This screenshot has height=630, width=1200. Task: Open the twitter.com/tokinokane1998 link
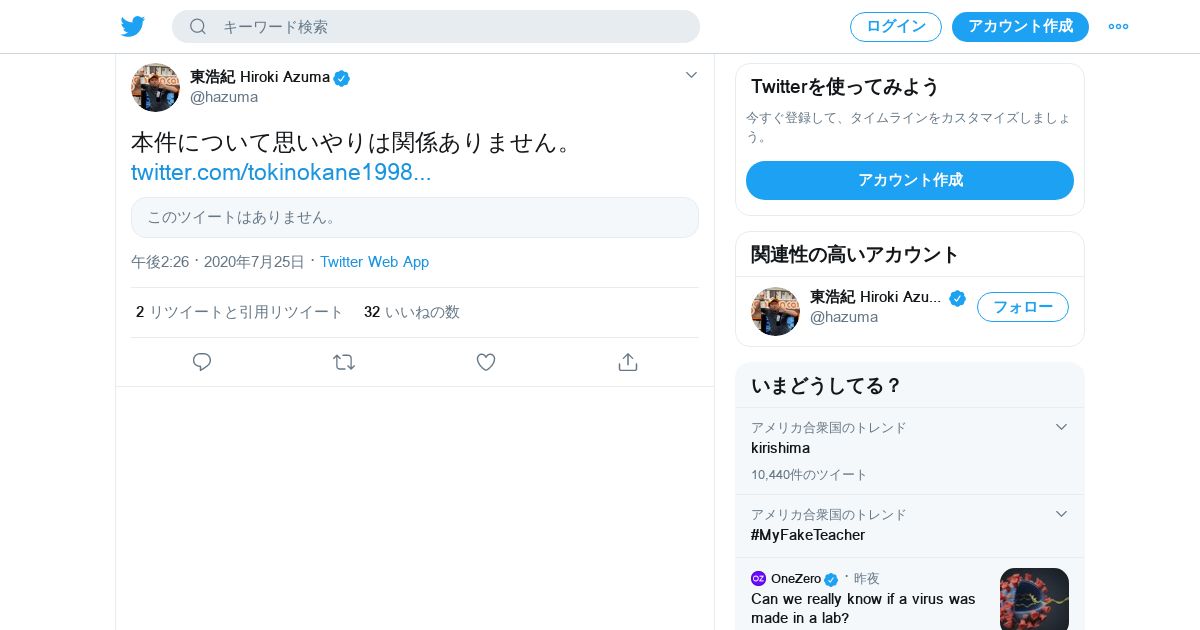[281, 172]
